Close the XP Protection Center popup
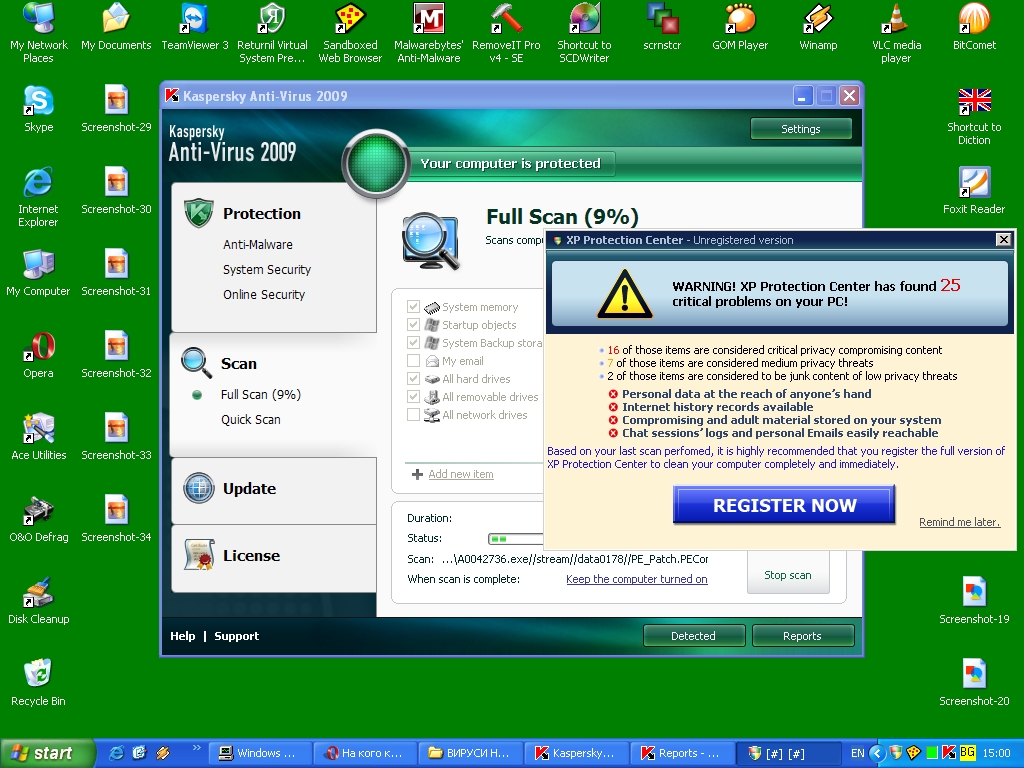The height and width of the screenshot is (768, 1024). [1004, 240]
